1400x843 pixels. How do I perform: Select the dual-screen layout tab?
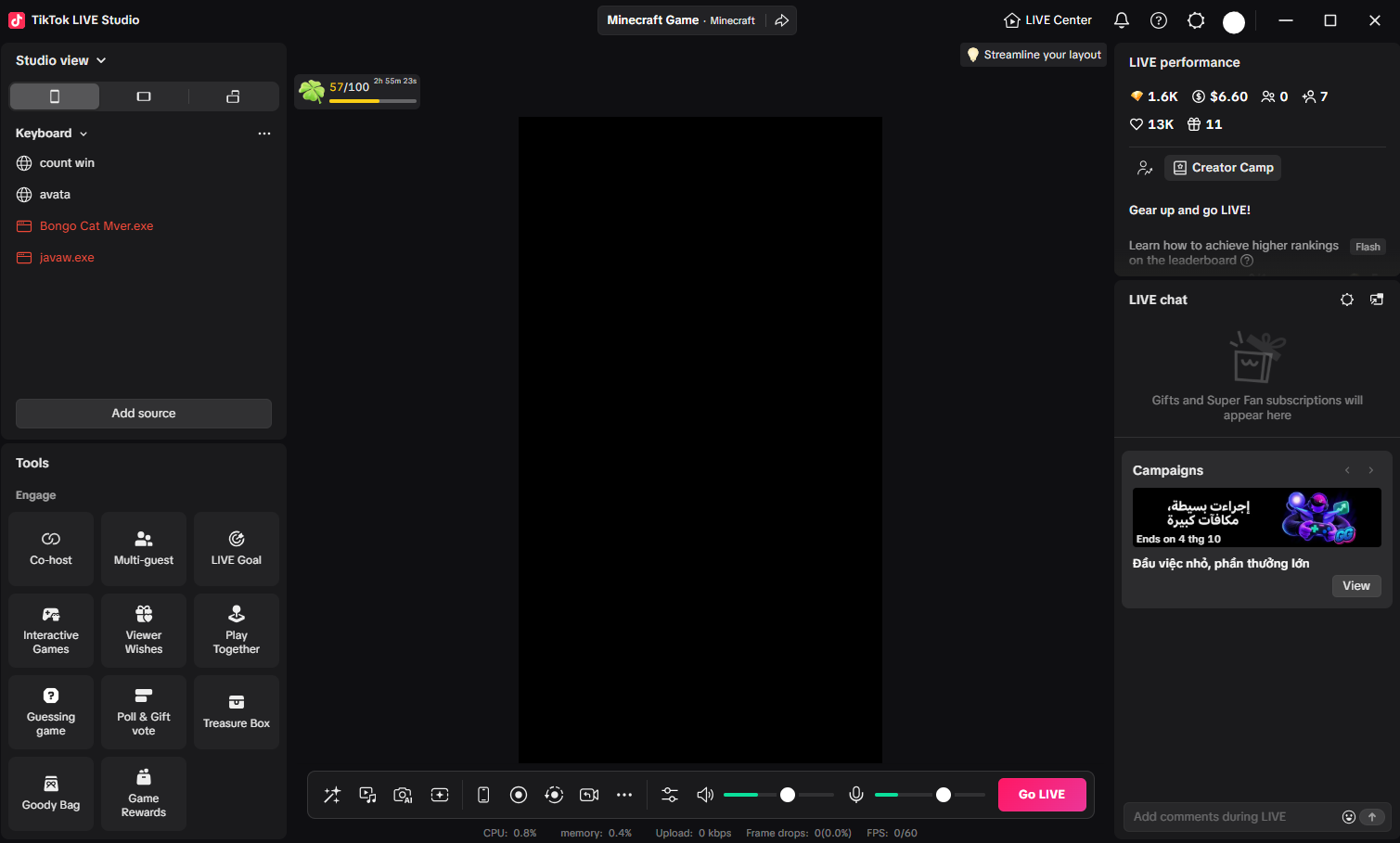[233, 96]
